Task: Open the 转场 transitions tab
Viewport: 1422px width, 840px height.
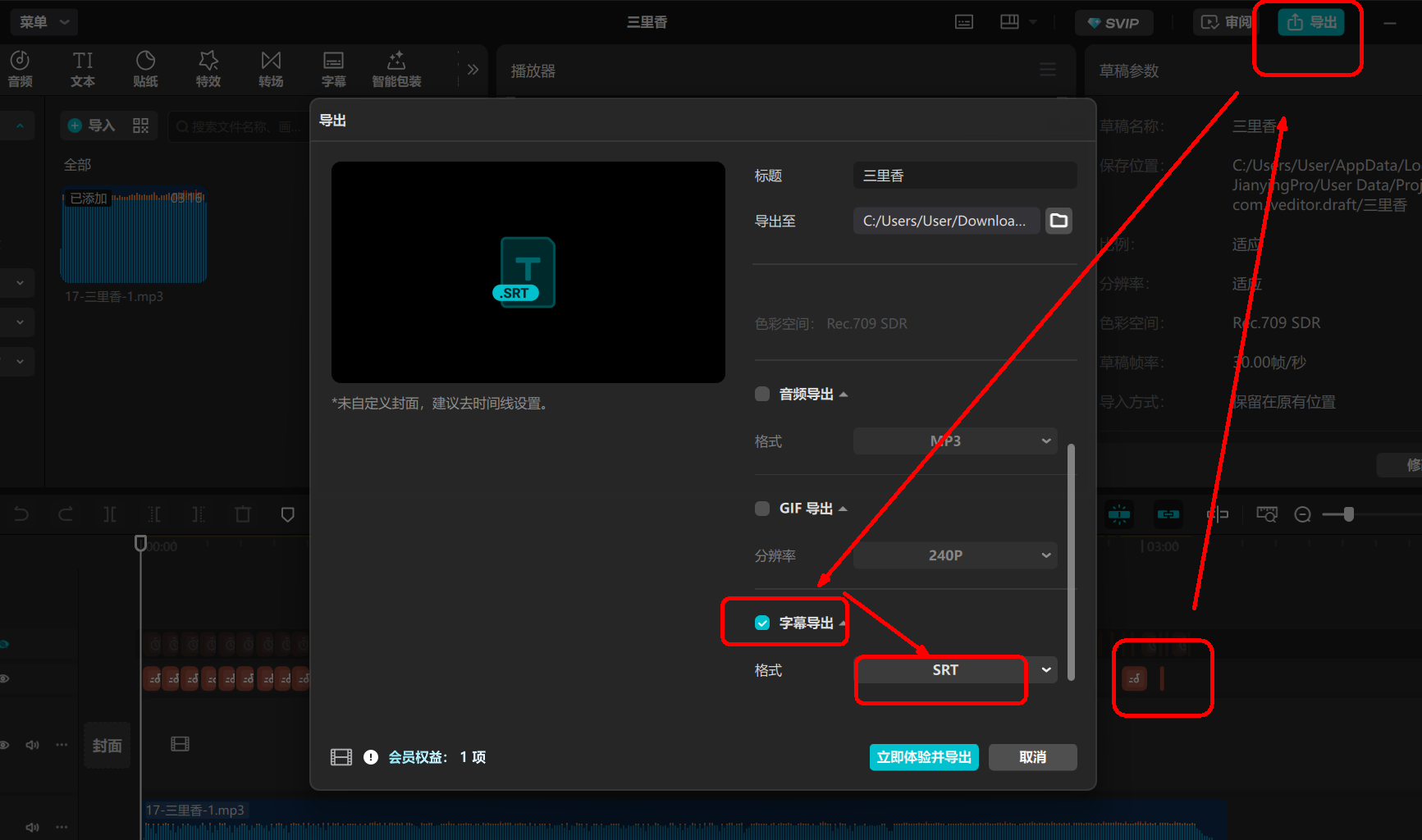Action: [271, 69]
